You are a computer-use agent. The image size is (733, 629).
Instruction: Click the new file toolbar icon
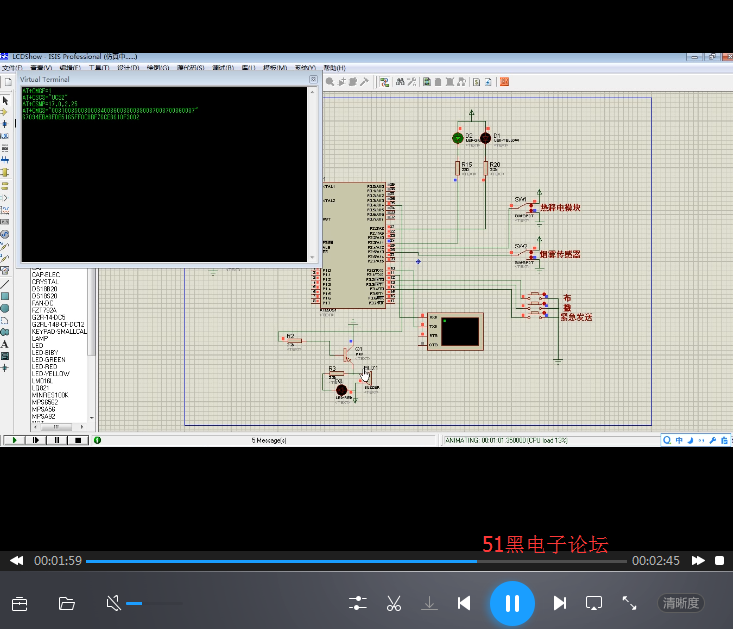click(8, 82)
